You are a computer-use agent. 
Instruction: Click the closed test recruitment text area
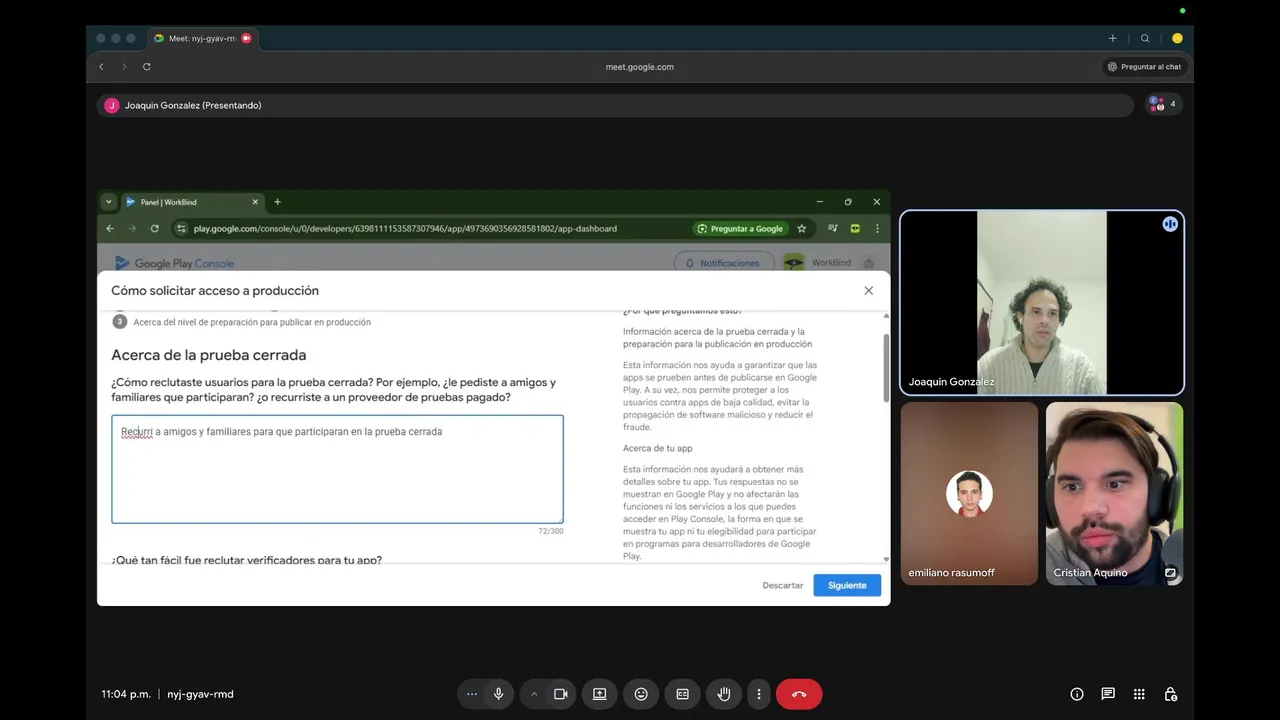tap(337, 469)
